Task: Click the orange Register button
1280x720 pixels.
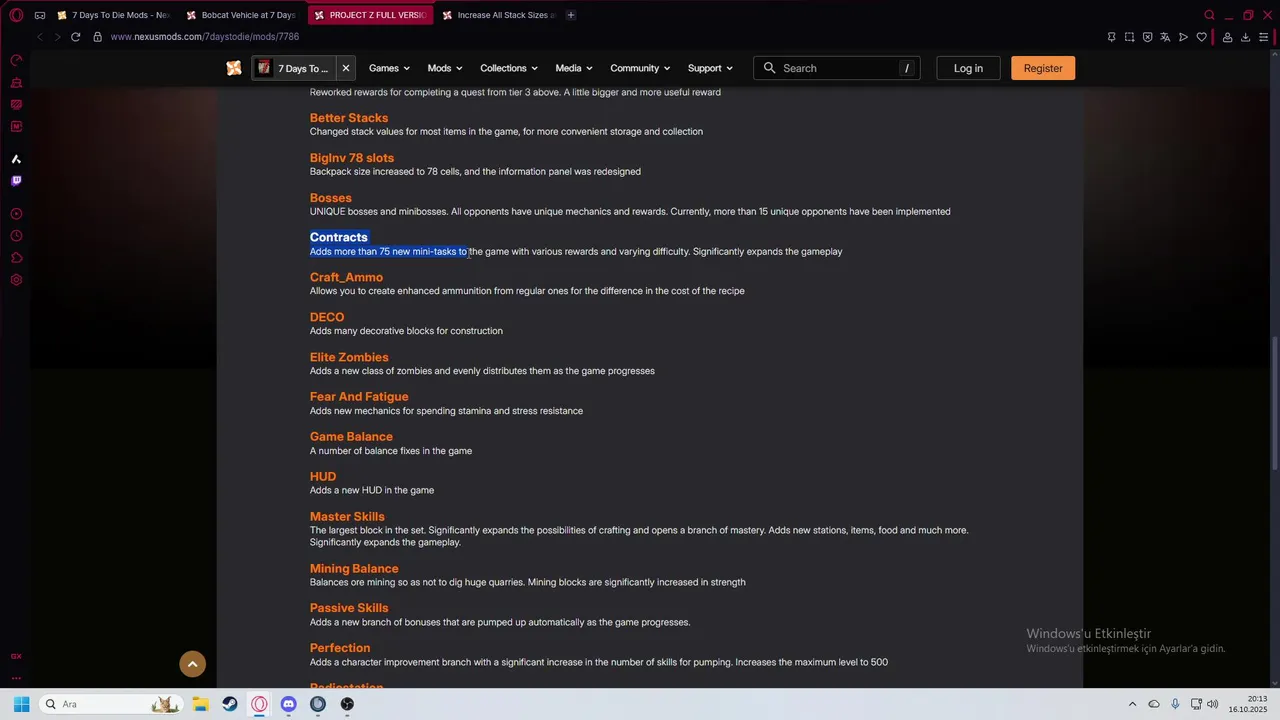Action: [1043, 68]
